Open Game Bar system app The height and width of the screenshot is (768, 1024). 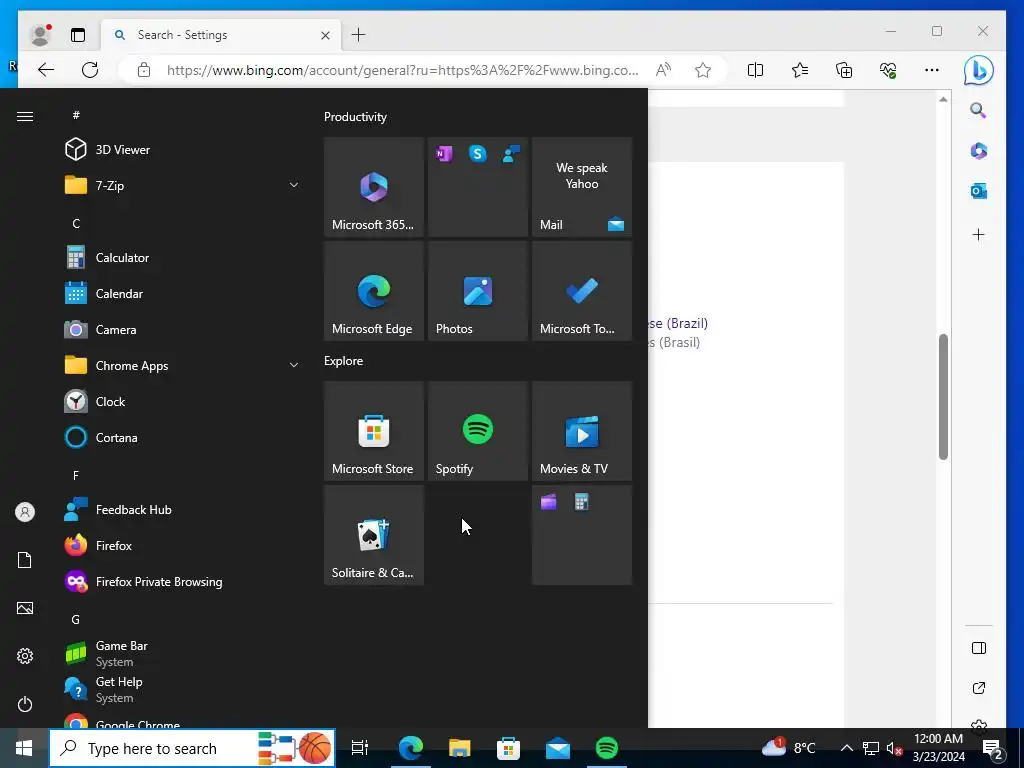coord(183,653)
